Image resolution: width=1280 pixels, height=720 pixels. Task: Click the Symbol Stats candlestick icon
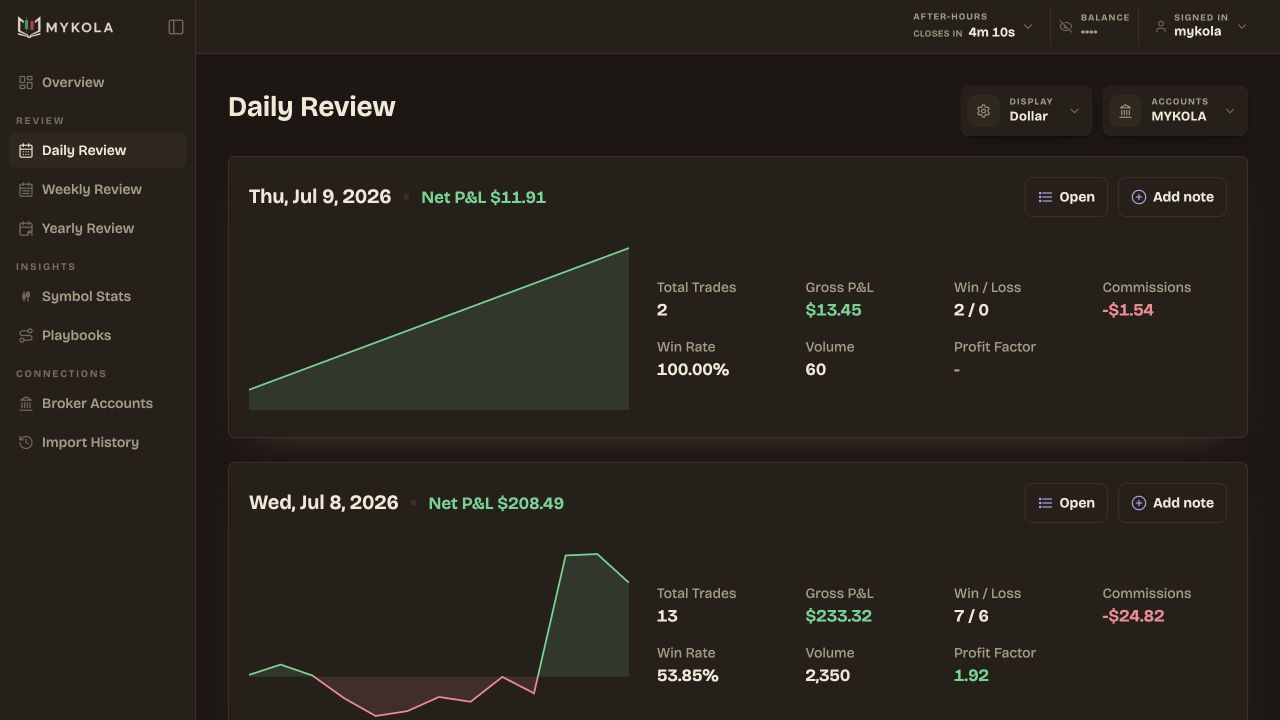click(26, 296)
